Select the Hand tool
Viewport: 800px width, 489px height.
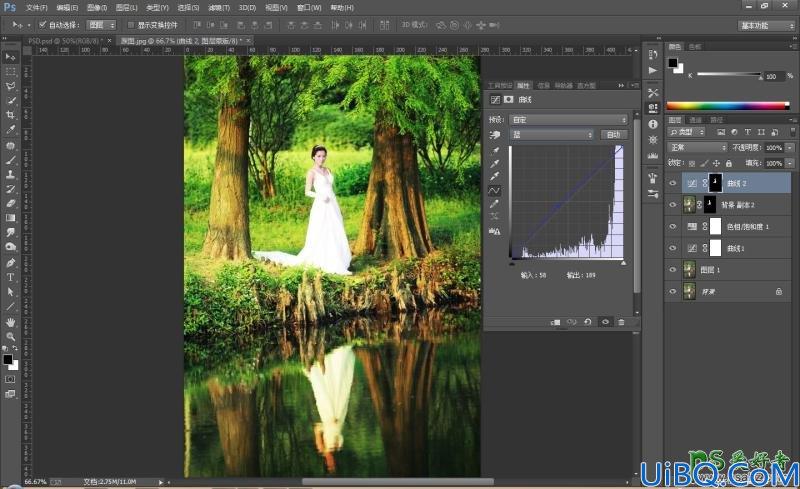10,322
